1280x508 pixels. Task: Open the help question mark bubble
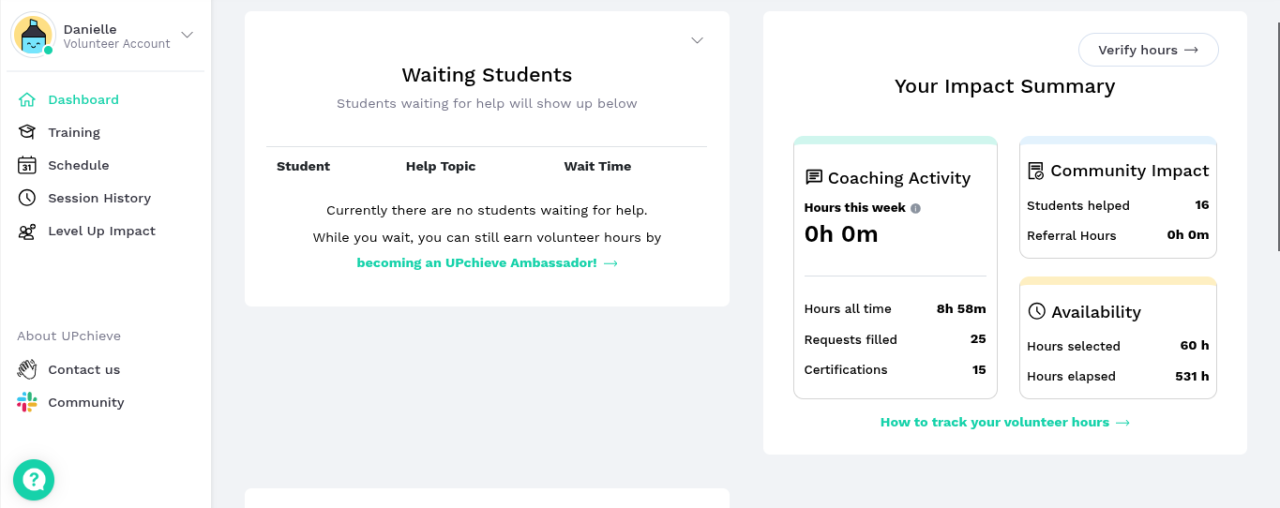click(x=34, y=479)
